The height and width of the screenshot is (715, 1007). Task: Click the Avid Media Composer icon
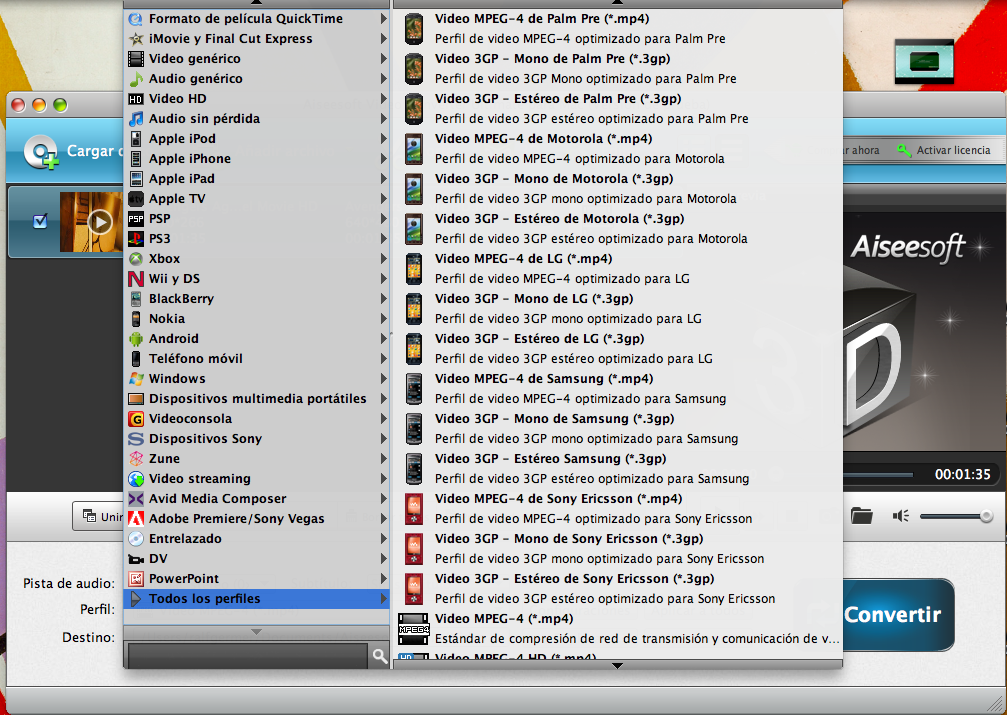pos(136,499)
